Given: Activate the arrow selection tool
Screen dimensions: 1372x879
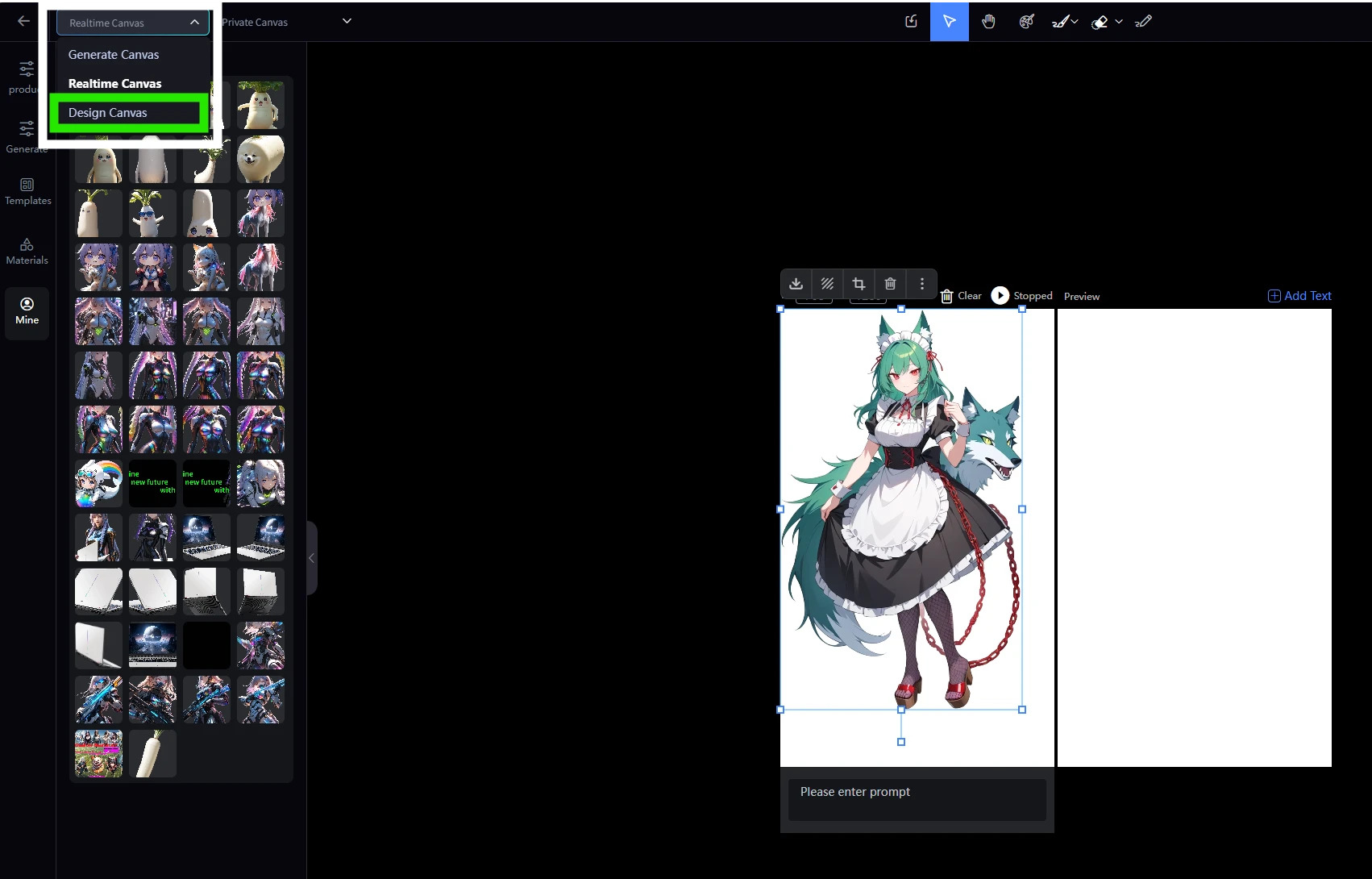Looking at the screenshot, I should click(x=949, y=22).
